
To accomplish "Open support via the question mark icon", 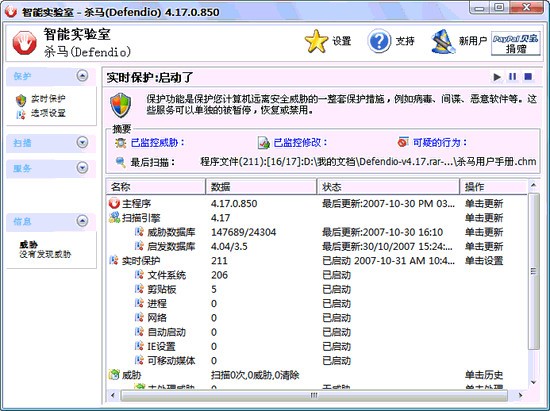I will coord(379,41).
